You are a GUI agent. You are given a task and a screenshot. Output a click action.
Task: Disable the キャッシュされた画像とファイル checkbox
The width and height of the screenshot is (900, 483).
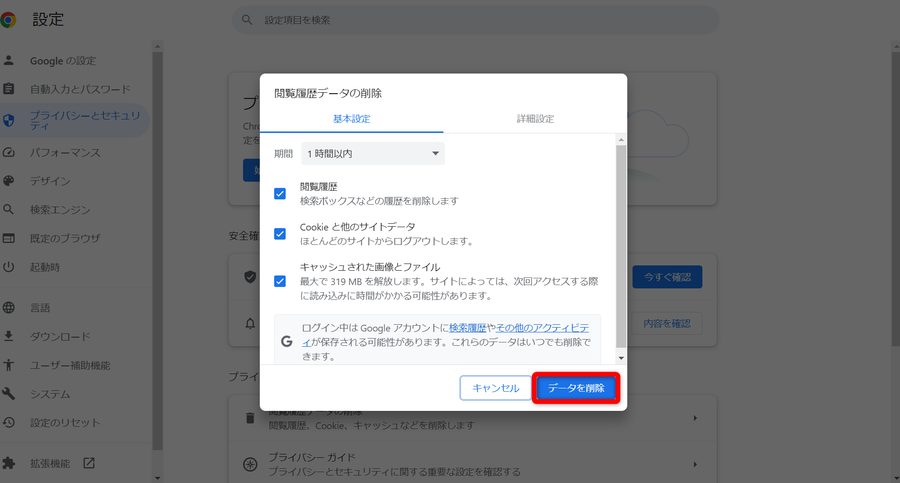(280, 281)
